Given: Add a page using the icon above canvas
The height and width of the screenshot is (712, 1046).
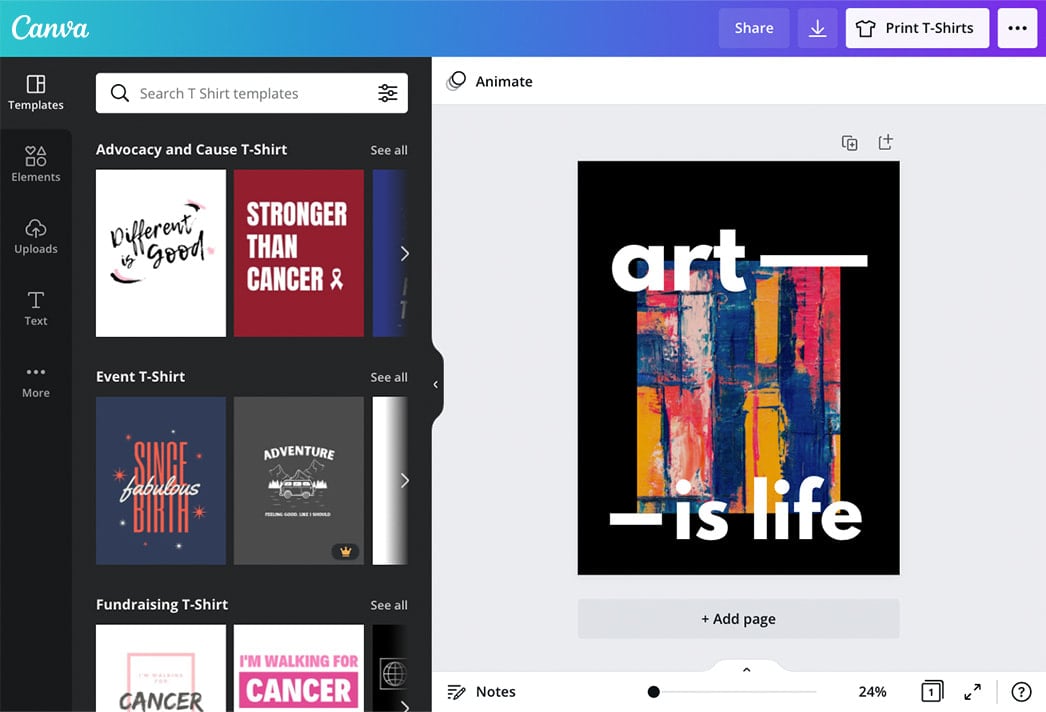Looking at the screenshot, I should pyautogui.click(x=884, y=142).
